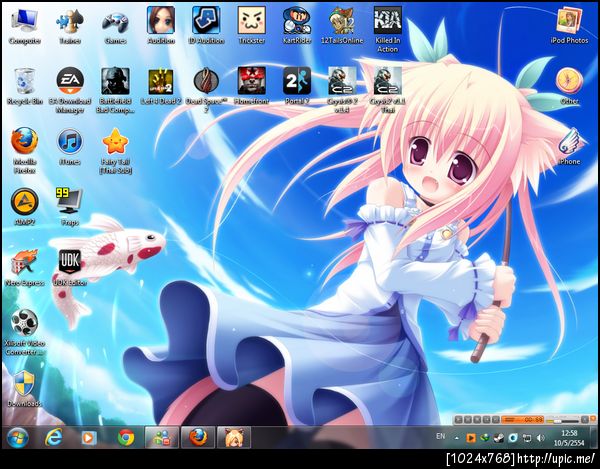
Task: Open the network tray icon
Action: click(x=527, y=438)
